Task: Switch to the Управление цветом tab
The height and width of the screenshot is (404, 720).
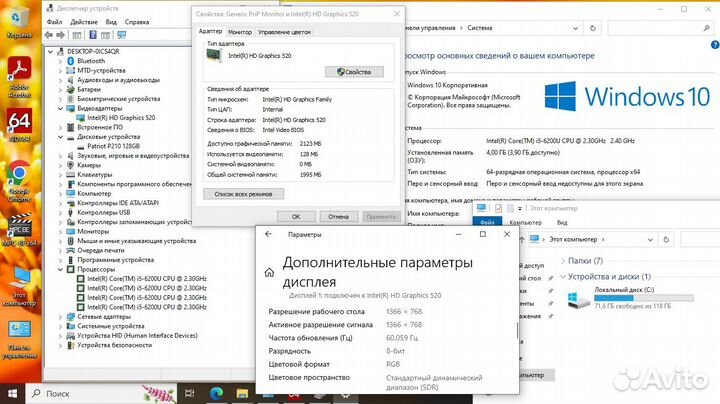Action: 284,32
